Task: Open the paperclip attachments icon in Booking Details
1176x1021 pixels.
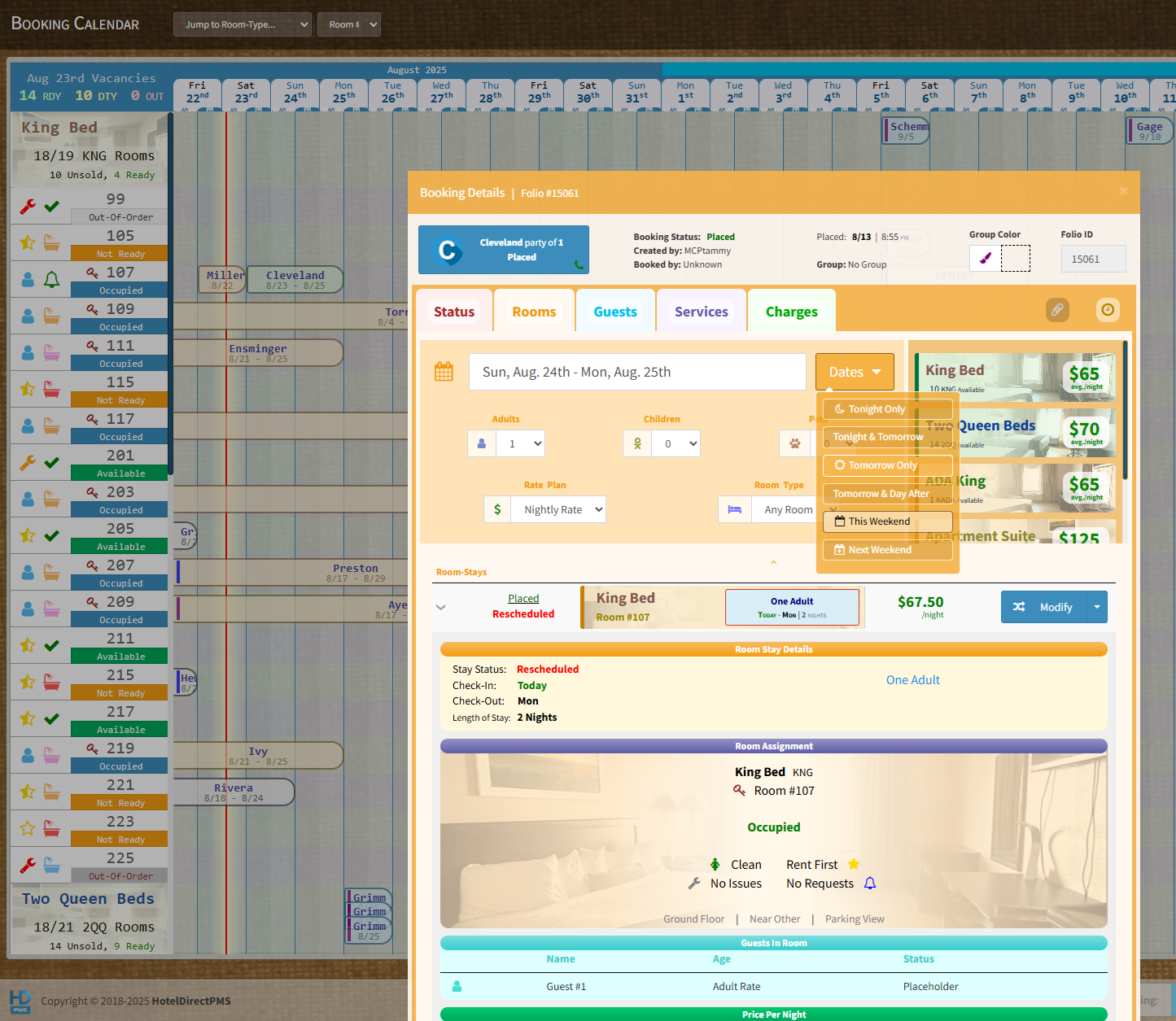Action: click(x=1057, y=310)
